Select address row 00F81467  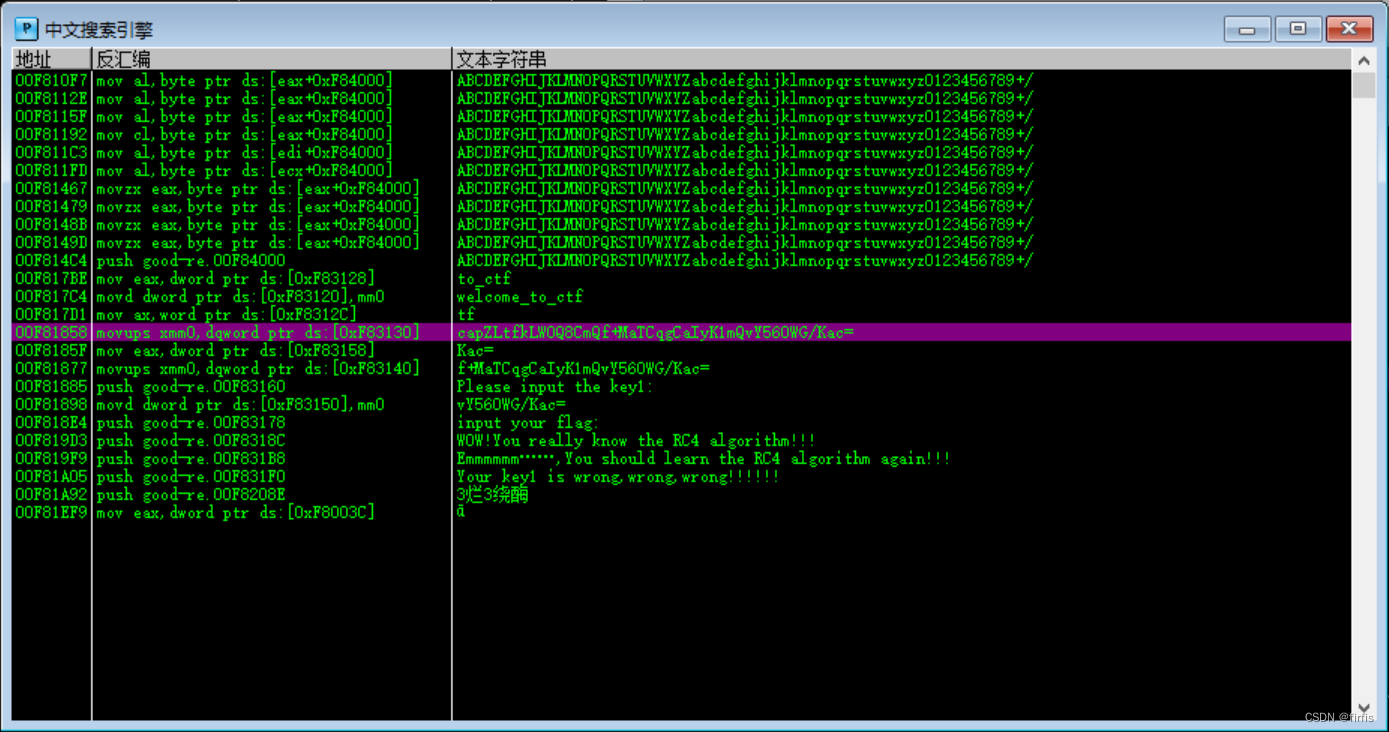(x=51, y=188)
